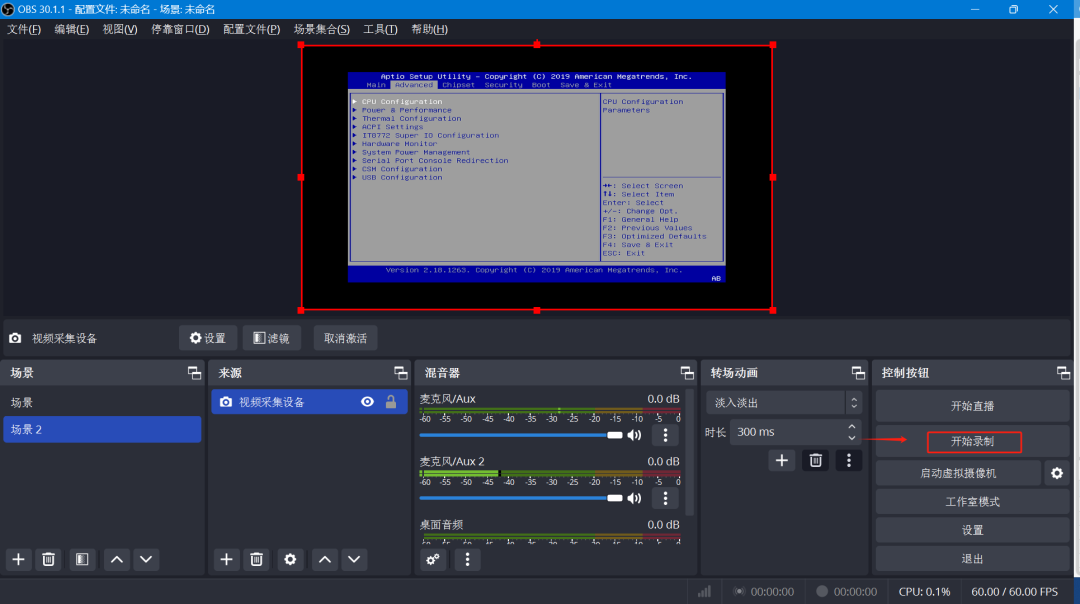Click the 桌面音频 channel label

point(442,525)
